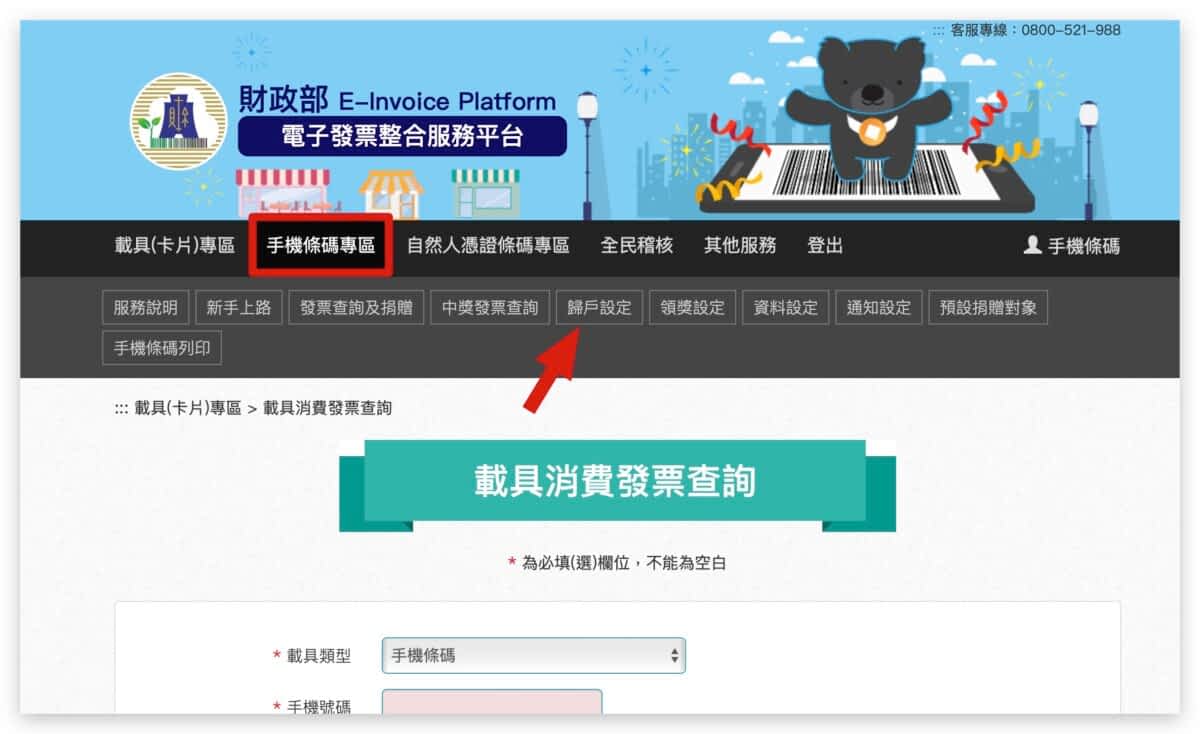Click the 手機條碼列印 button
This screenshot has width=1200, height=734.
point(162,348)
